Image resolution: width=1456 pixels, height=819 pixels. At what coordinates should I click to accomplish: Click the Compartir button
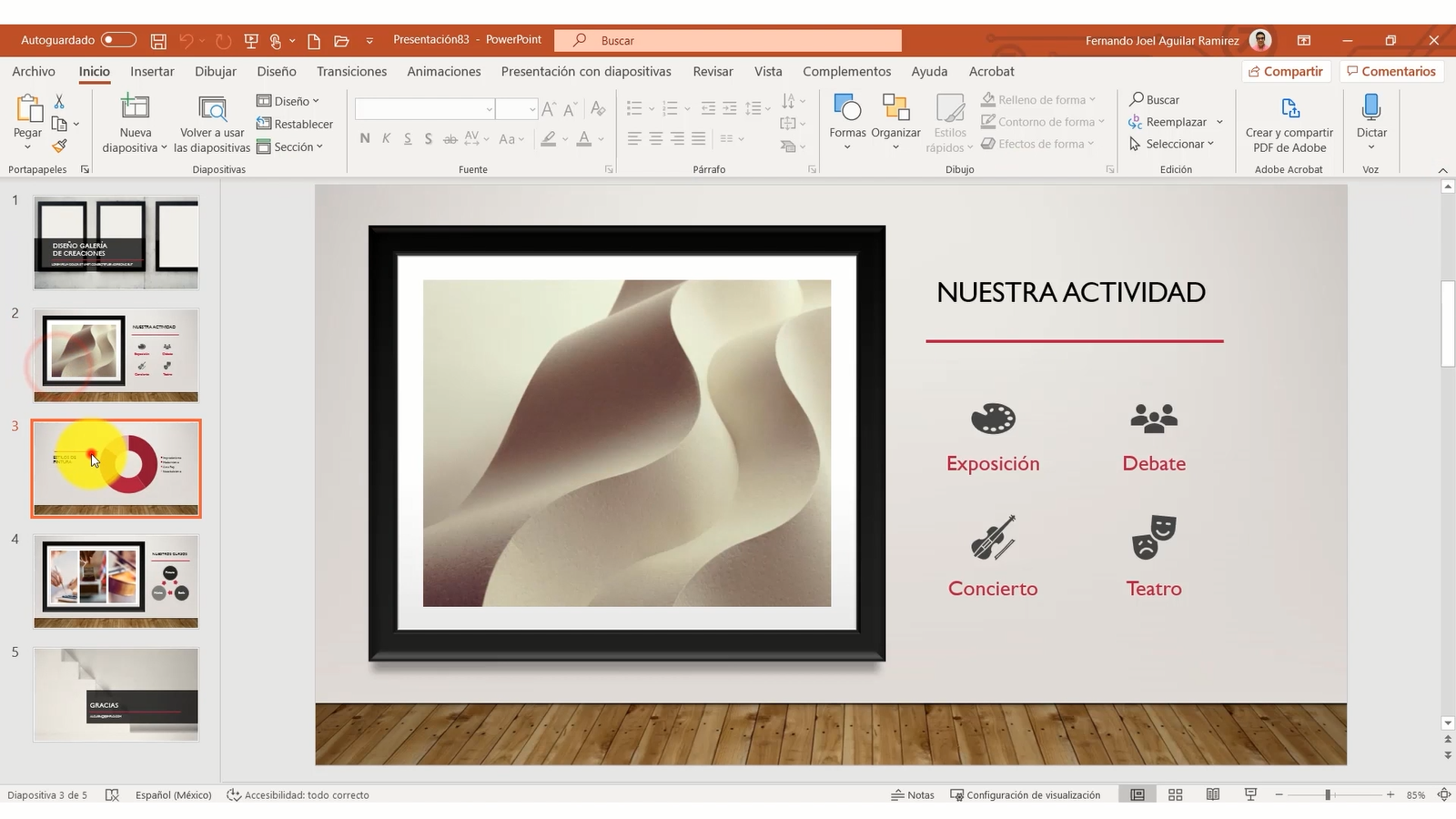1286,71
